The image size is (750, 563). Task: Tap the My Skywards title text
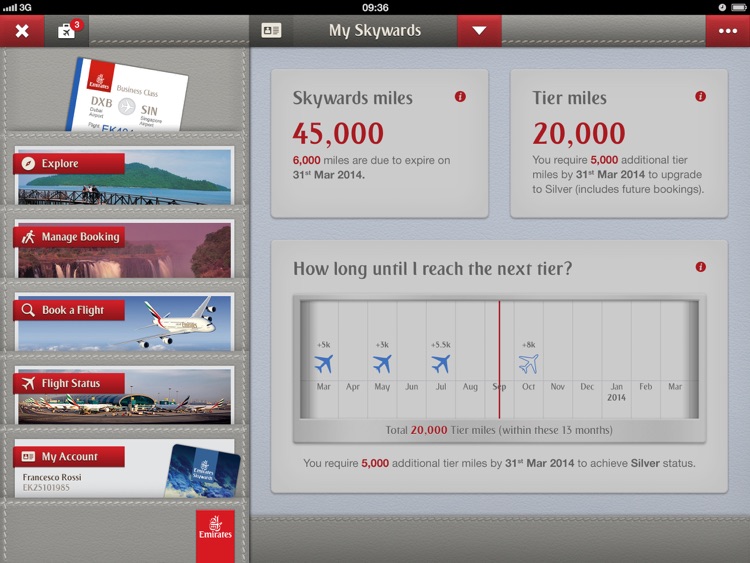[375, 31]
